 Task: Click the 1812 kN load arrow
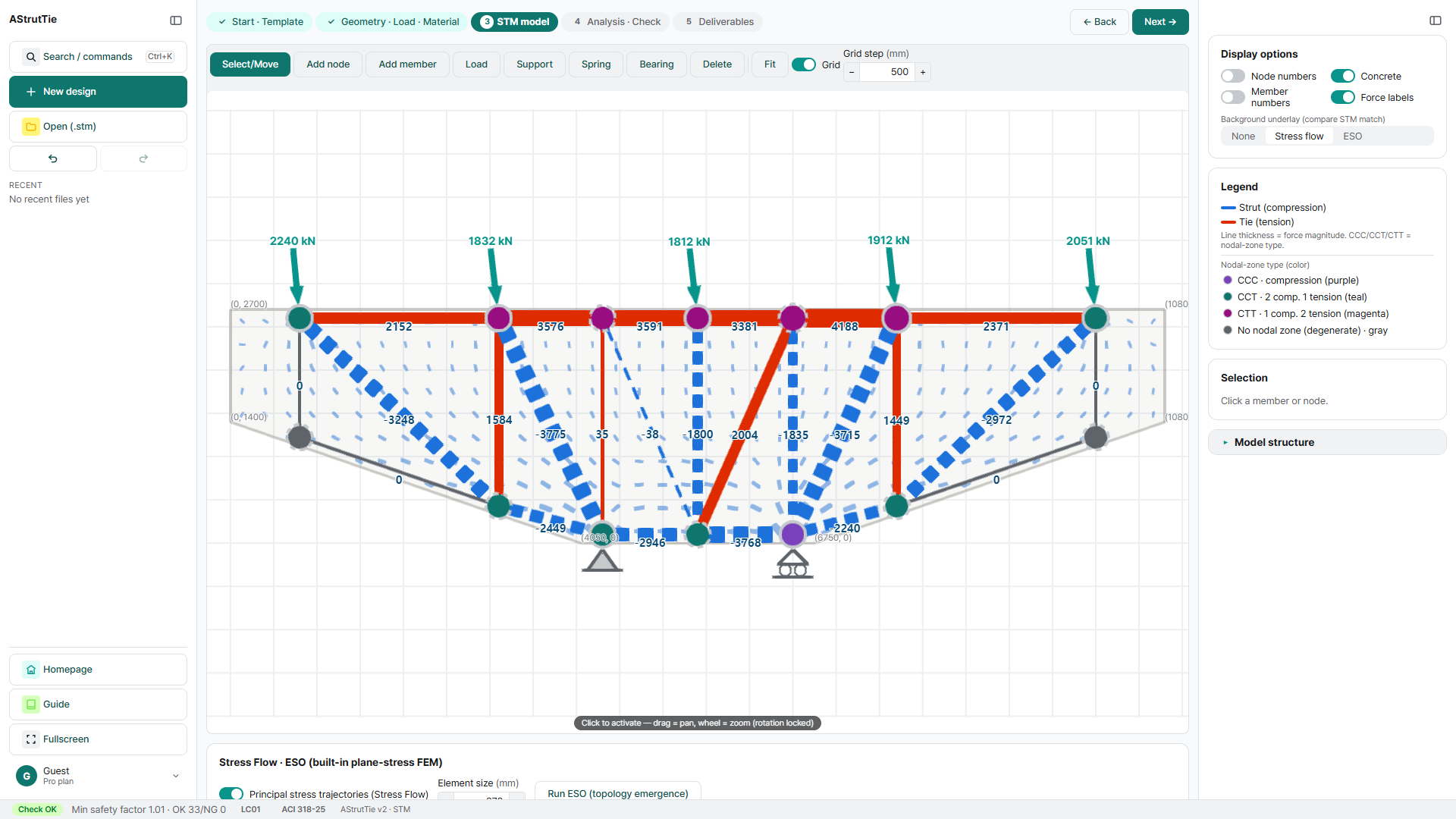(692, 276)
